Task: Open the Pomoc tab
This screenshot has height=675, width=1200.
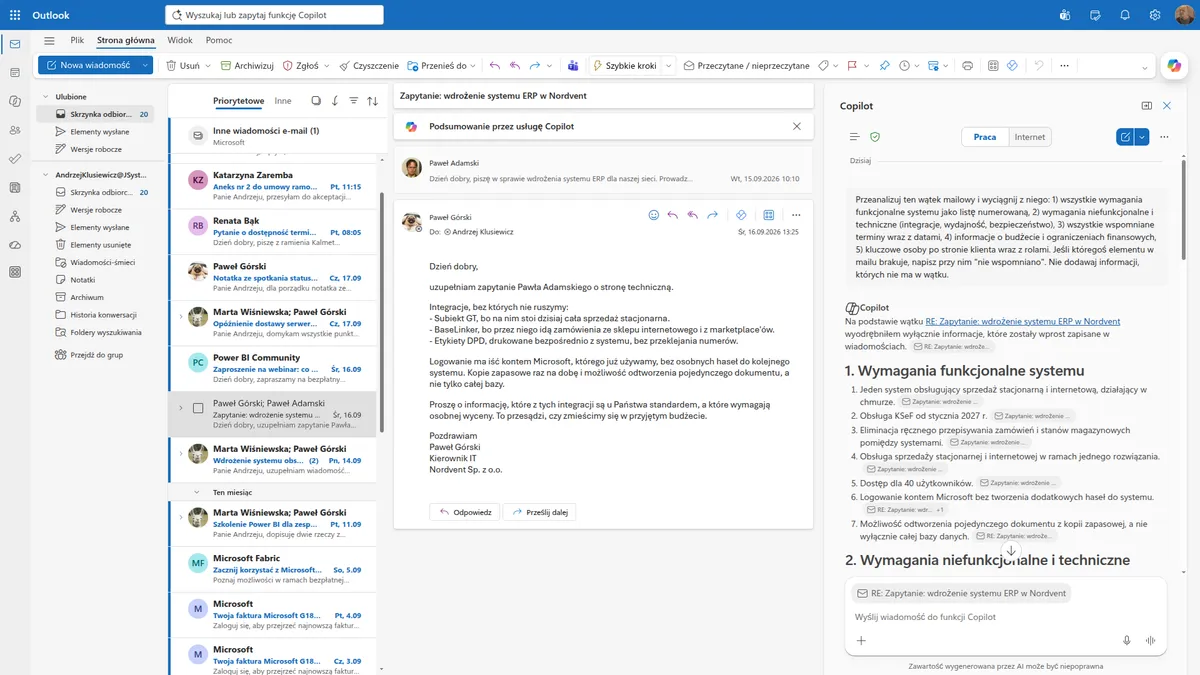Action: click(219, 40)
